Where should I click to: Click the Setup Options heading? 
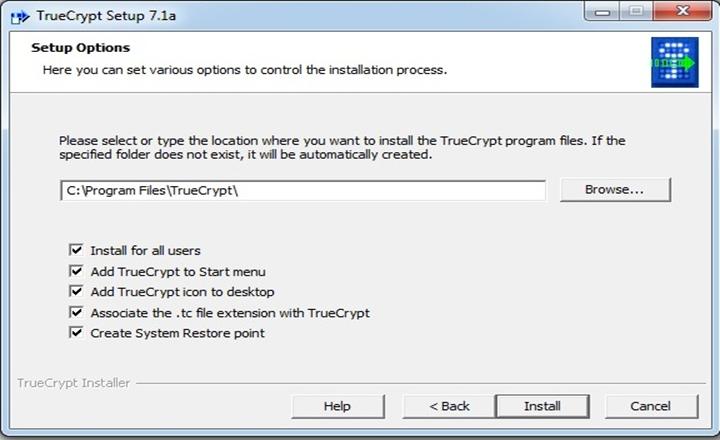click(x=81, y=48)
